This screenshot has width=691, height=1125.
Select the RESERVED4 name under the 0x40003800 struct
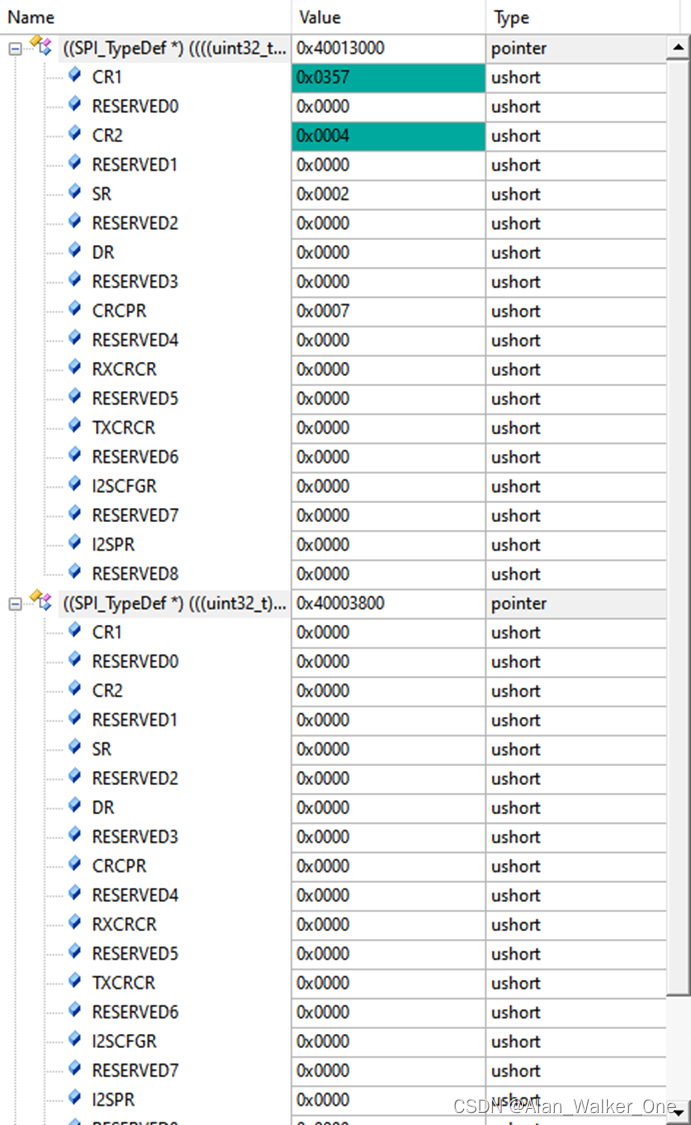[135, 895]
